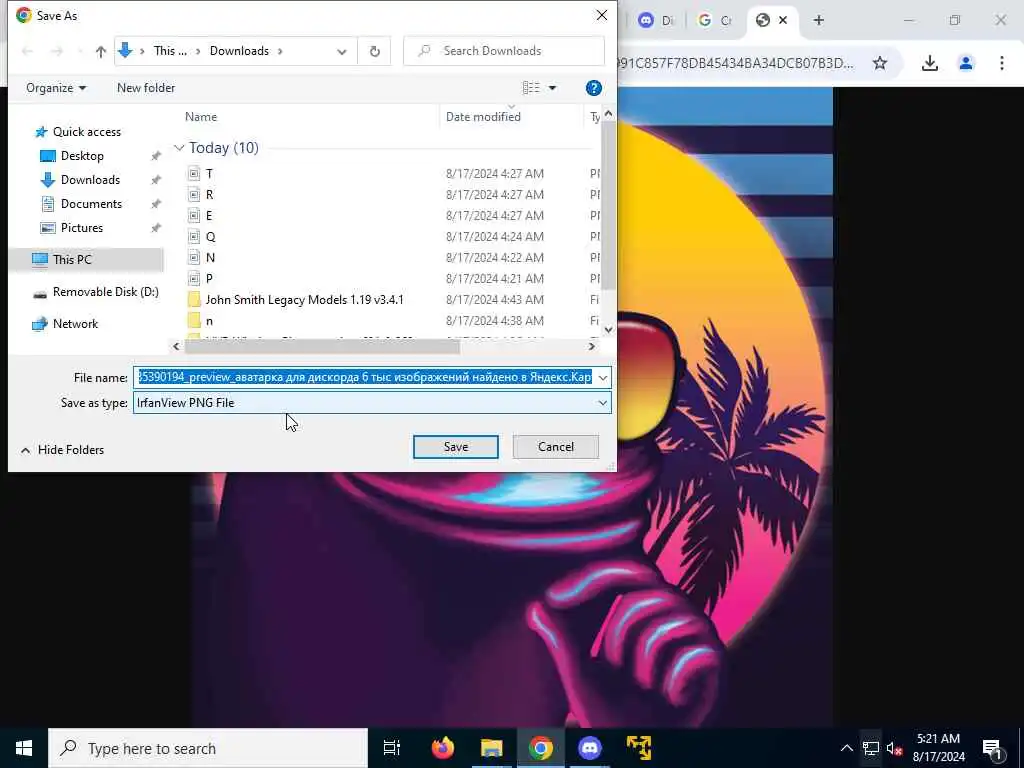Select This PC in the navigation pane
This screenshot has width=1024, height=768.
coord(72,259)
